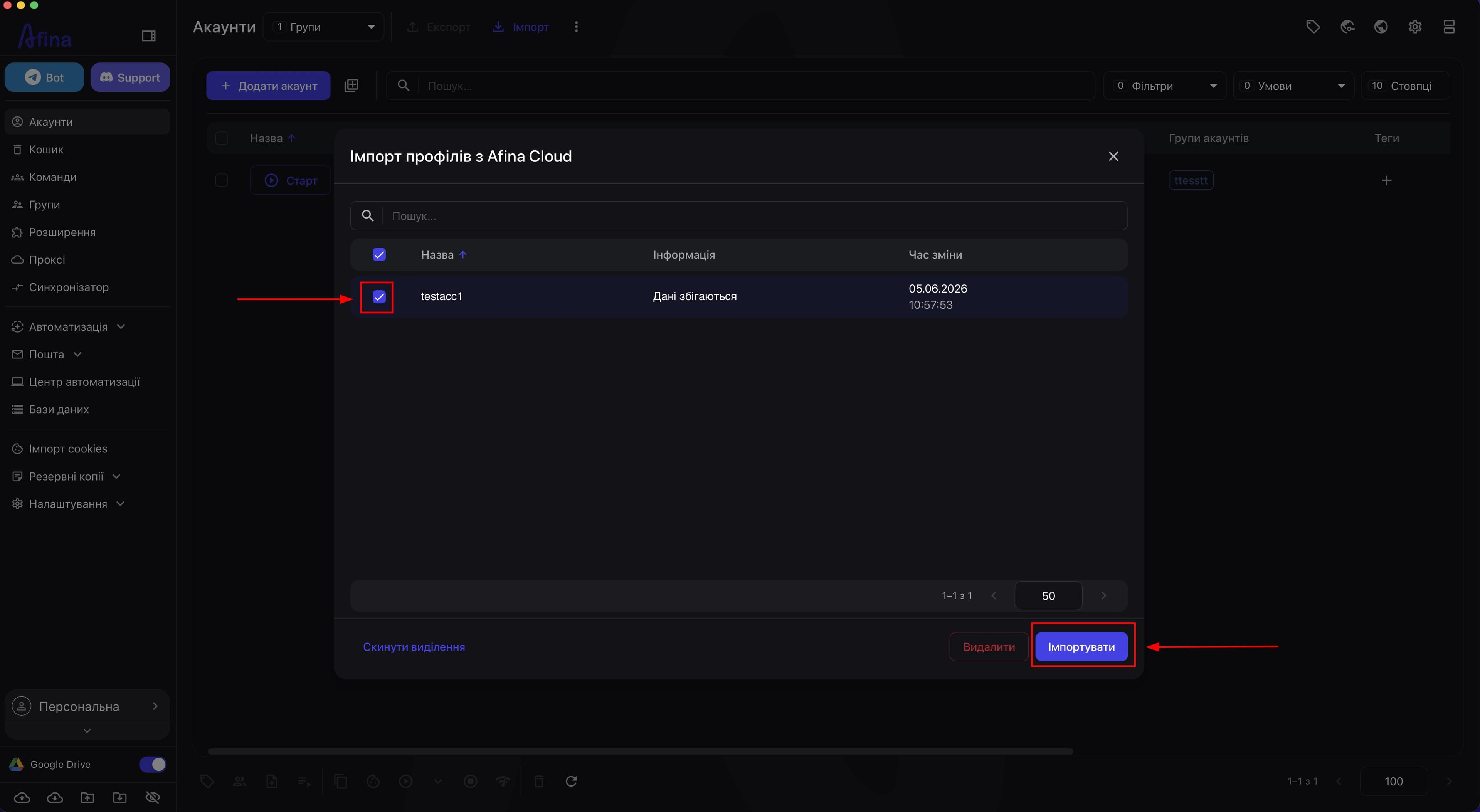
Task: Click the crossed-eye hide icon in sidebar footer
Action: point(153,797)
